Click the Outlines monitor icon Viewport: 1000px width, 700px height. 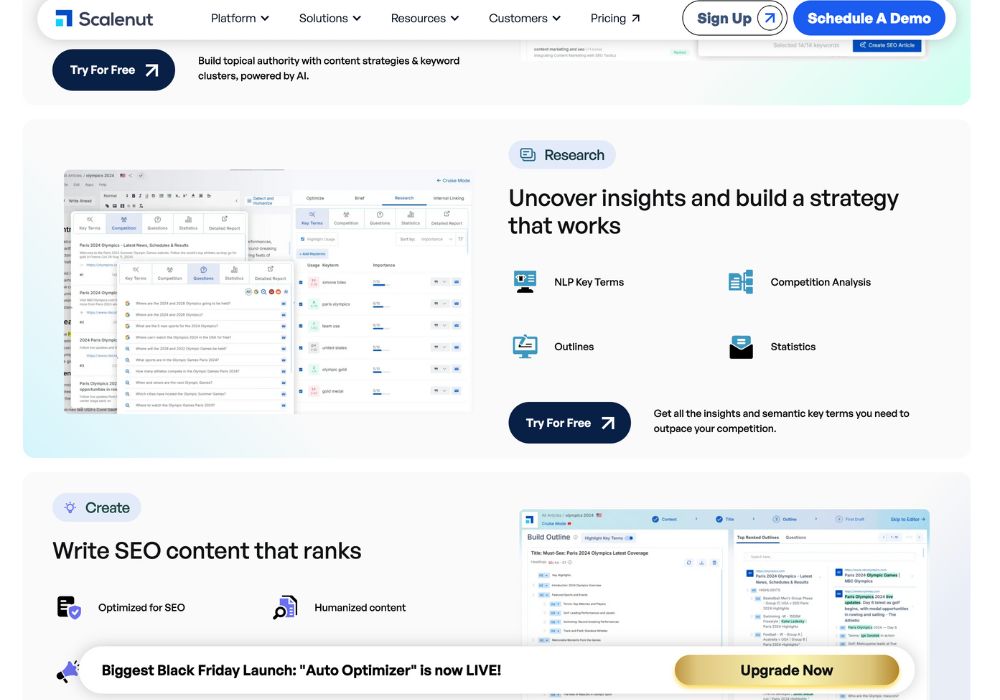pos(525,346)
